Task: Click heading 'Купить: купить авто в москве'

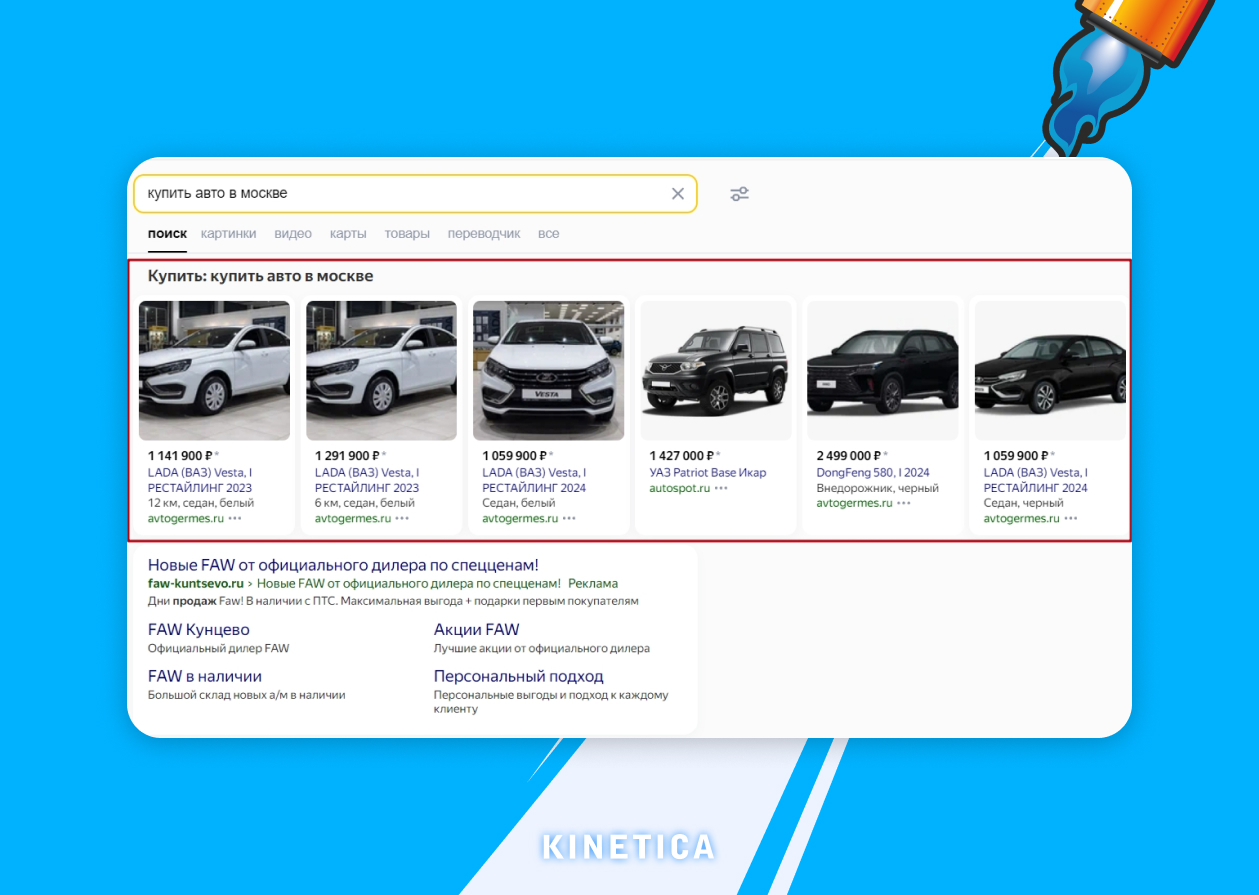Action: [x=261, y=276]
